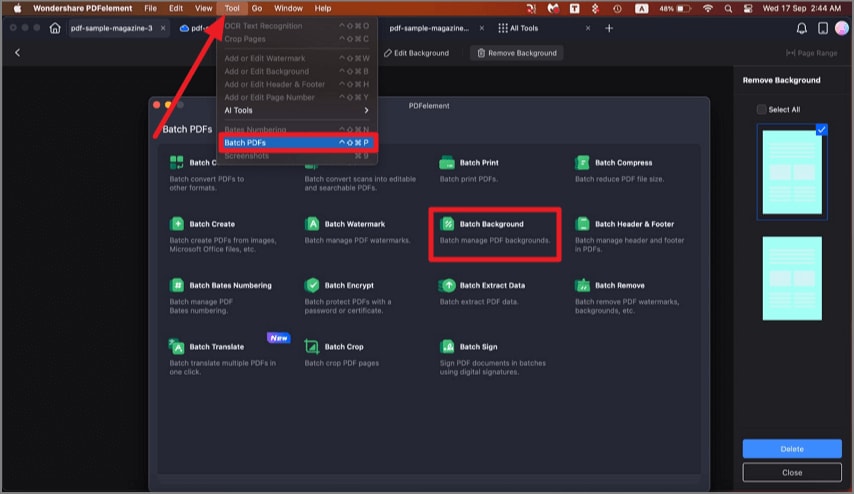Image resolution: width=854 pixels, height=494 pixels.
Task: Close the All Tools tab
Action: [x=588, y=28]
